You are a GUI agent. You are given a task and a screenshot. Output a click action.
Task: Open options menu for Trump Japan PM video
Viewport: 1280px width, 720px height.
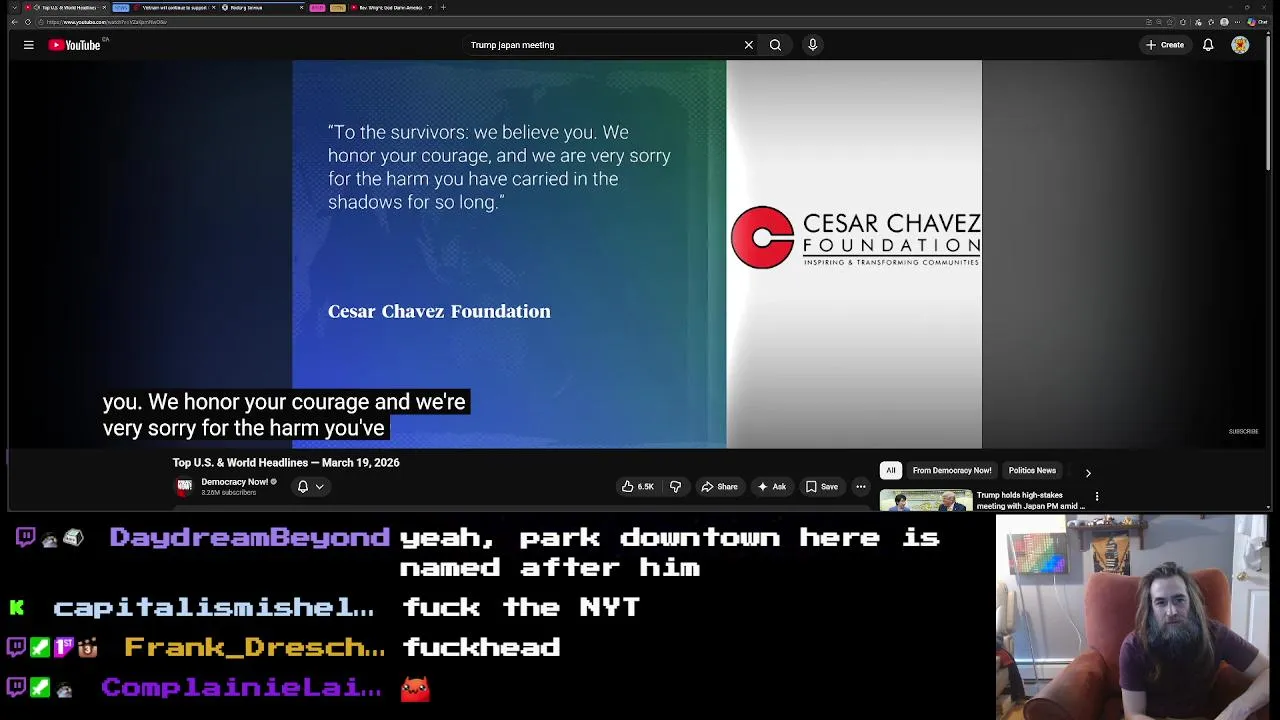(1097, 496)
